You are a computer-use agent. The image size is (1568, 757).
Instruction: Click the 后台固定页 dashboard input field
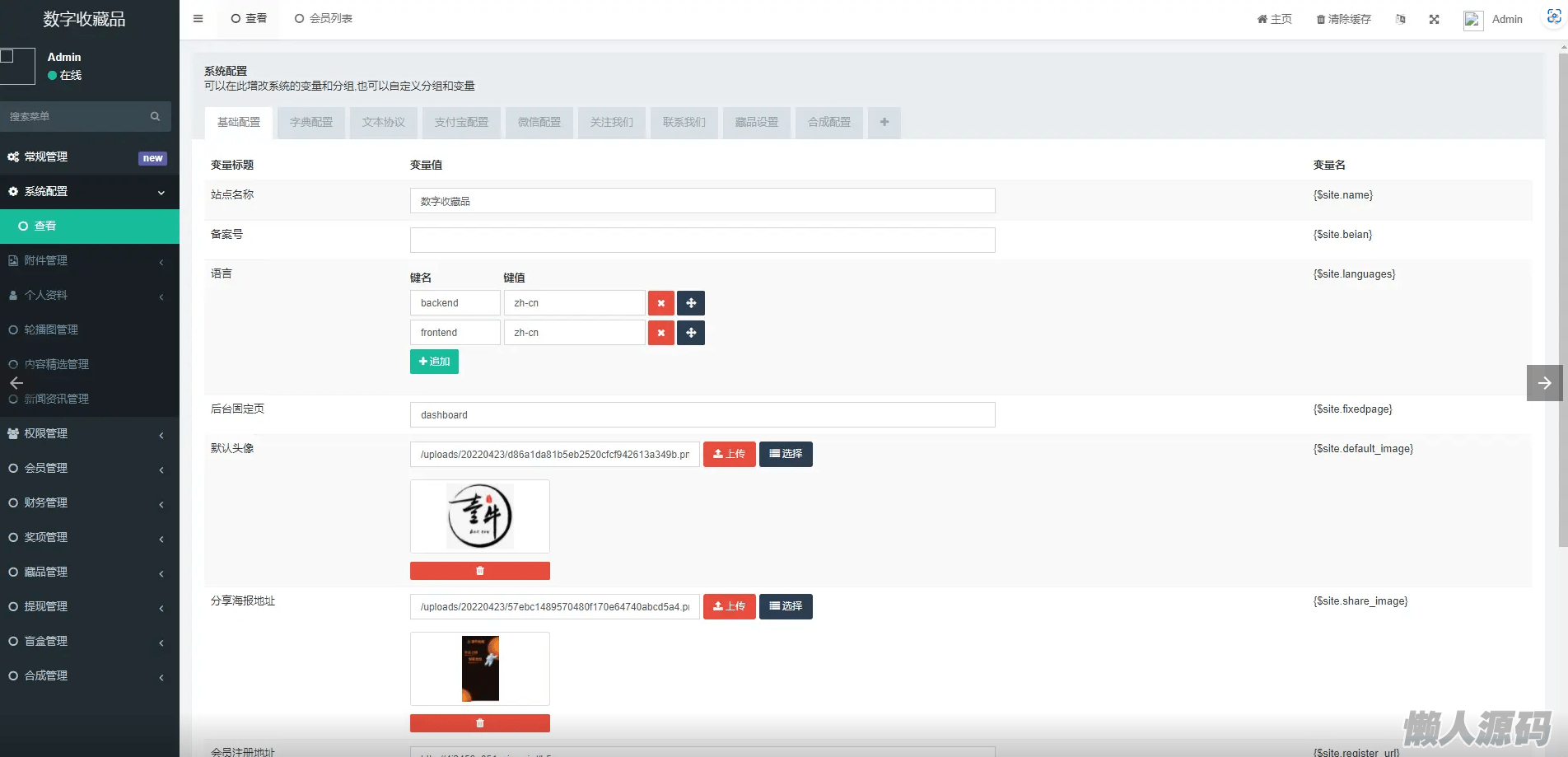[x=702, y=415]
